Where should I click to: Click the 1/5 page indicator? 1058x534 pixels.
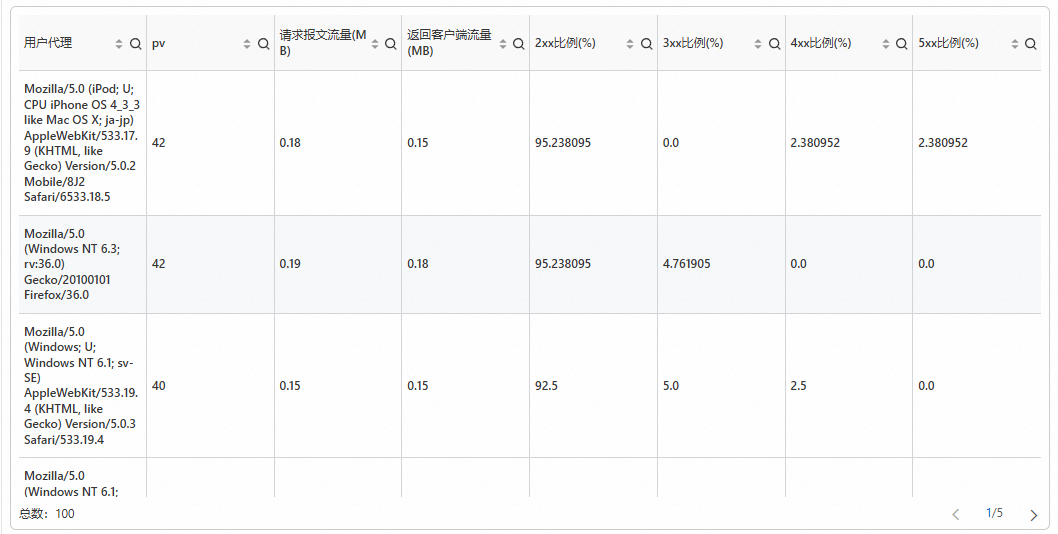tap(995, 513)
